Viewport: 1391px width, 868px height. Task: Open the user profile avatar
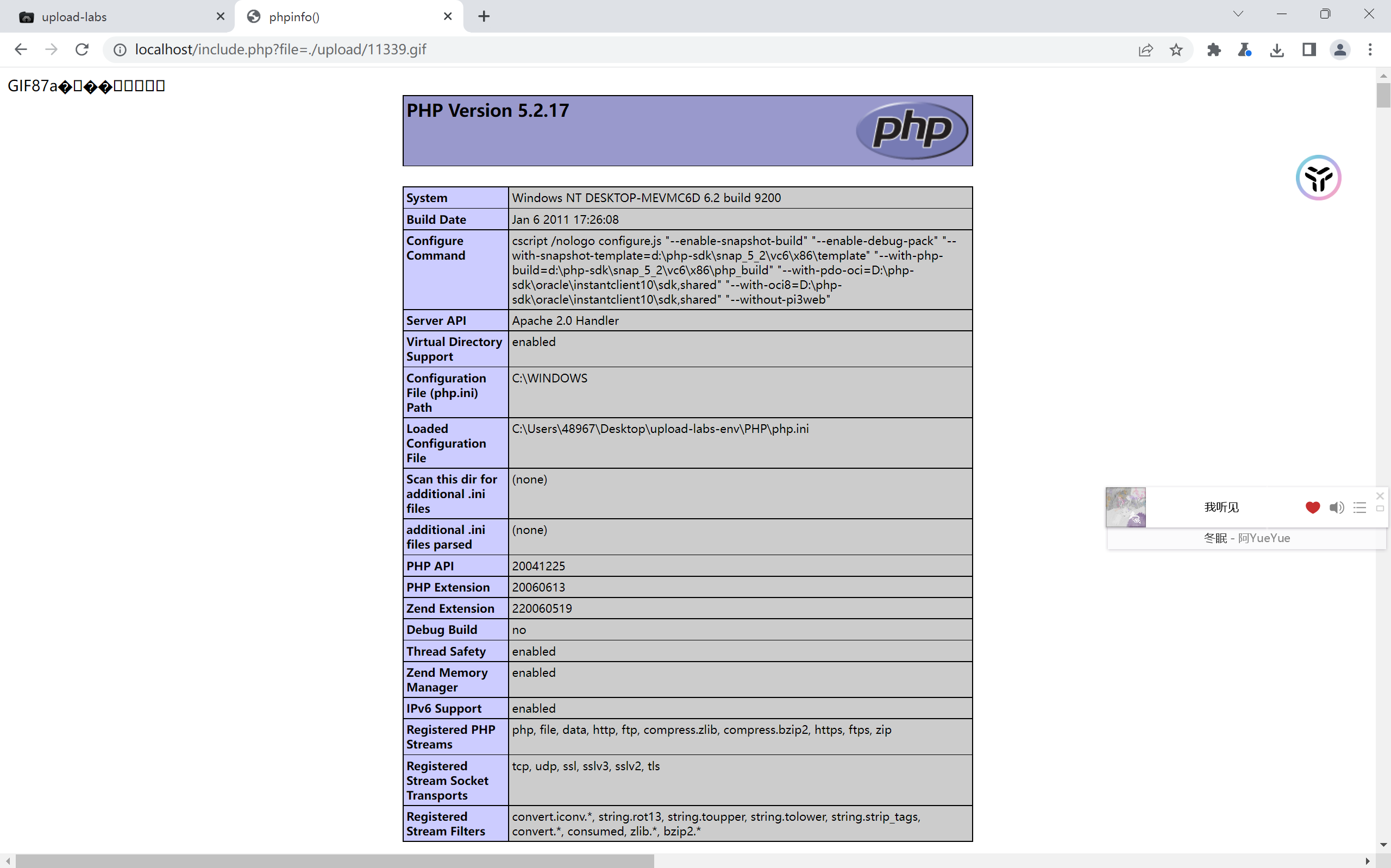[x=1340, y=50]
